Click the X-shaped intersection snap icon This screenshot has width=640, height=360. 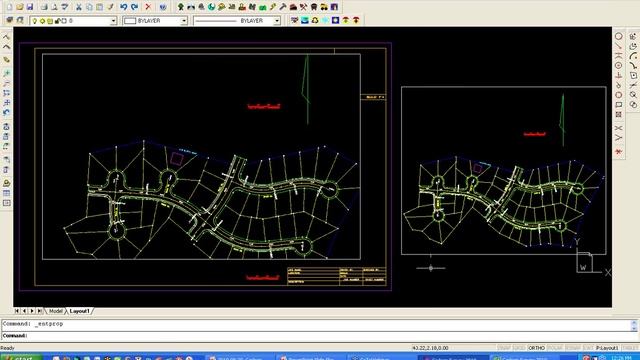tap(619, 128)
